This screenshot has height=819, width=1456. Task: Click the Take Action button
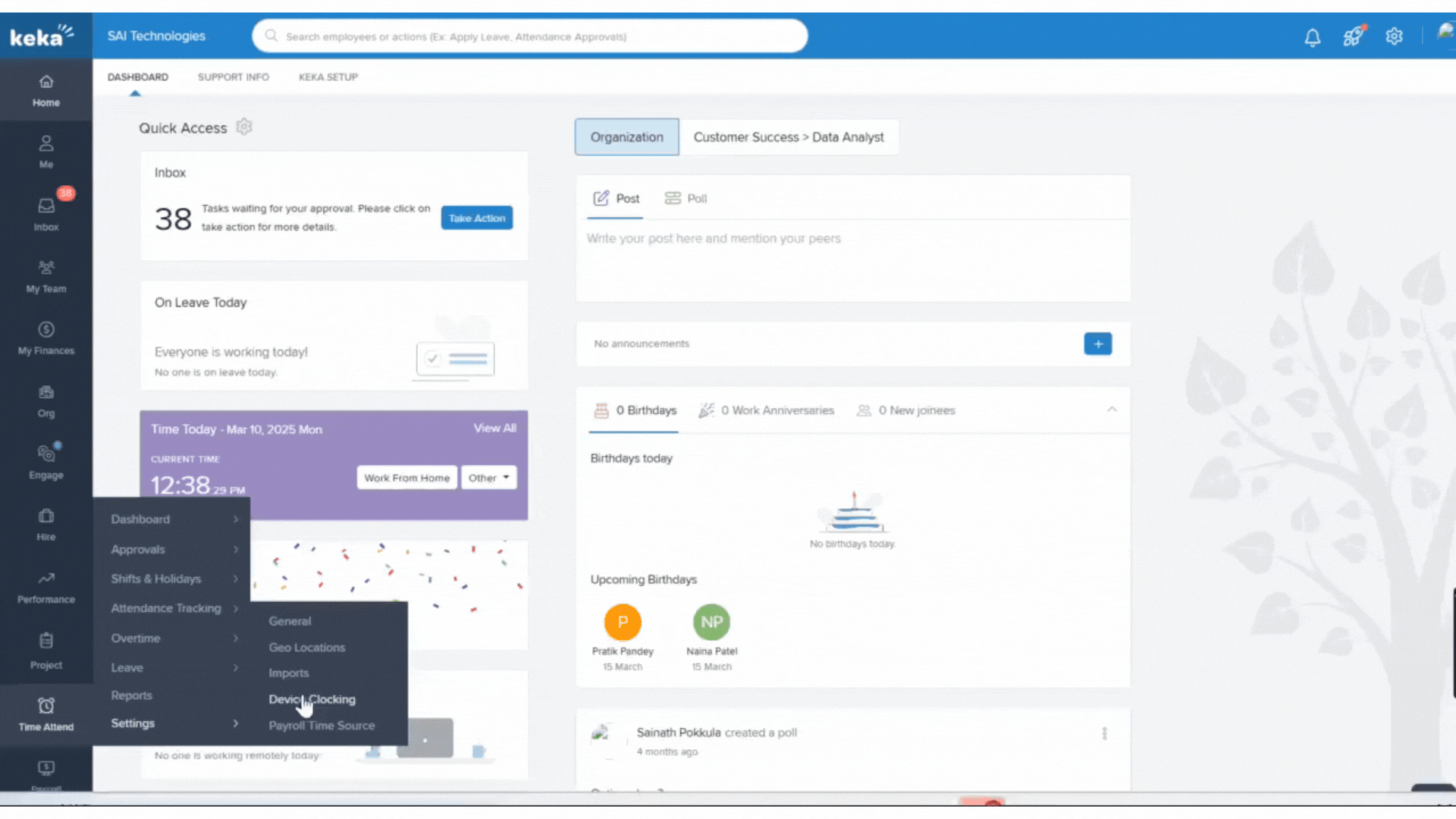[476, 218]
